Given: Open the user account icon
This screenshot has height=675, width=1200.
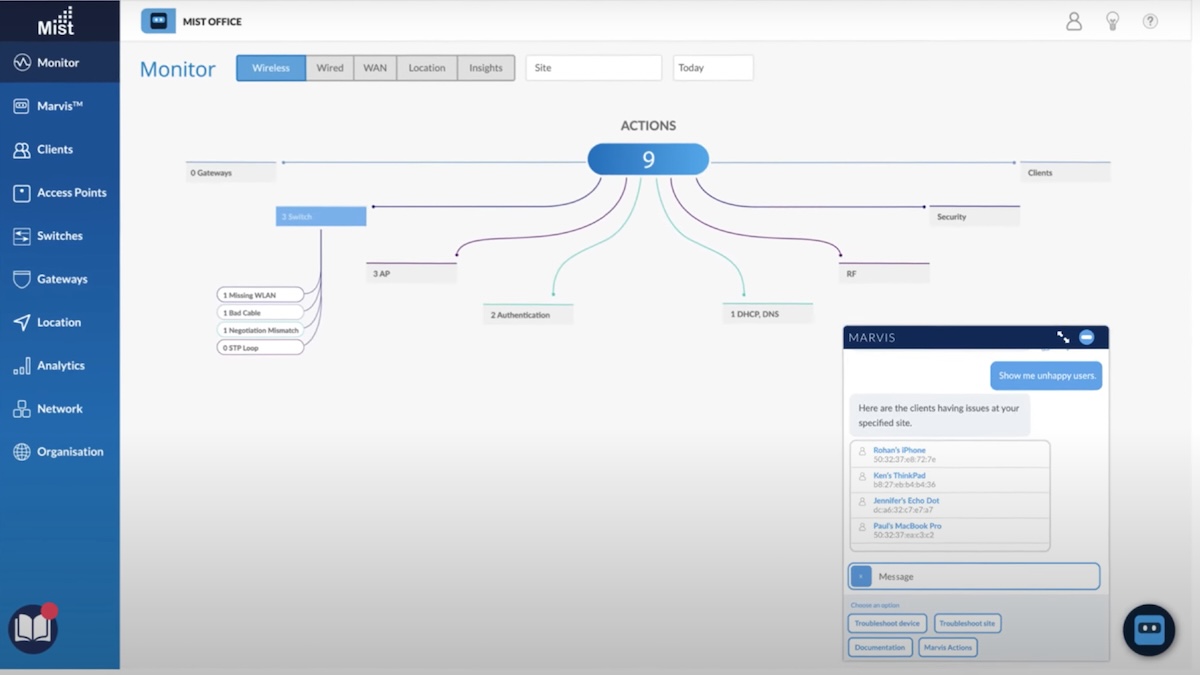Looking at the screenshot, I should (1074, 21).
